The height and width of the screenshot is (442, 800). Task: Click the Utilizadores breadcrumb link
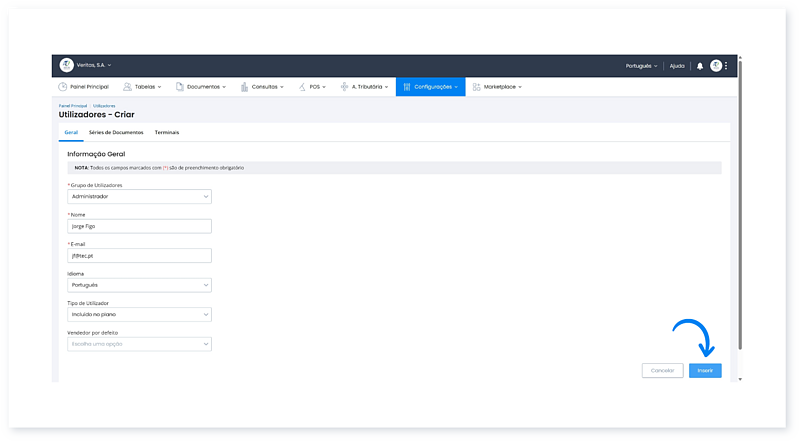(x=104, y=106)
